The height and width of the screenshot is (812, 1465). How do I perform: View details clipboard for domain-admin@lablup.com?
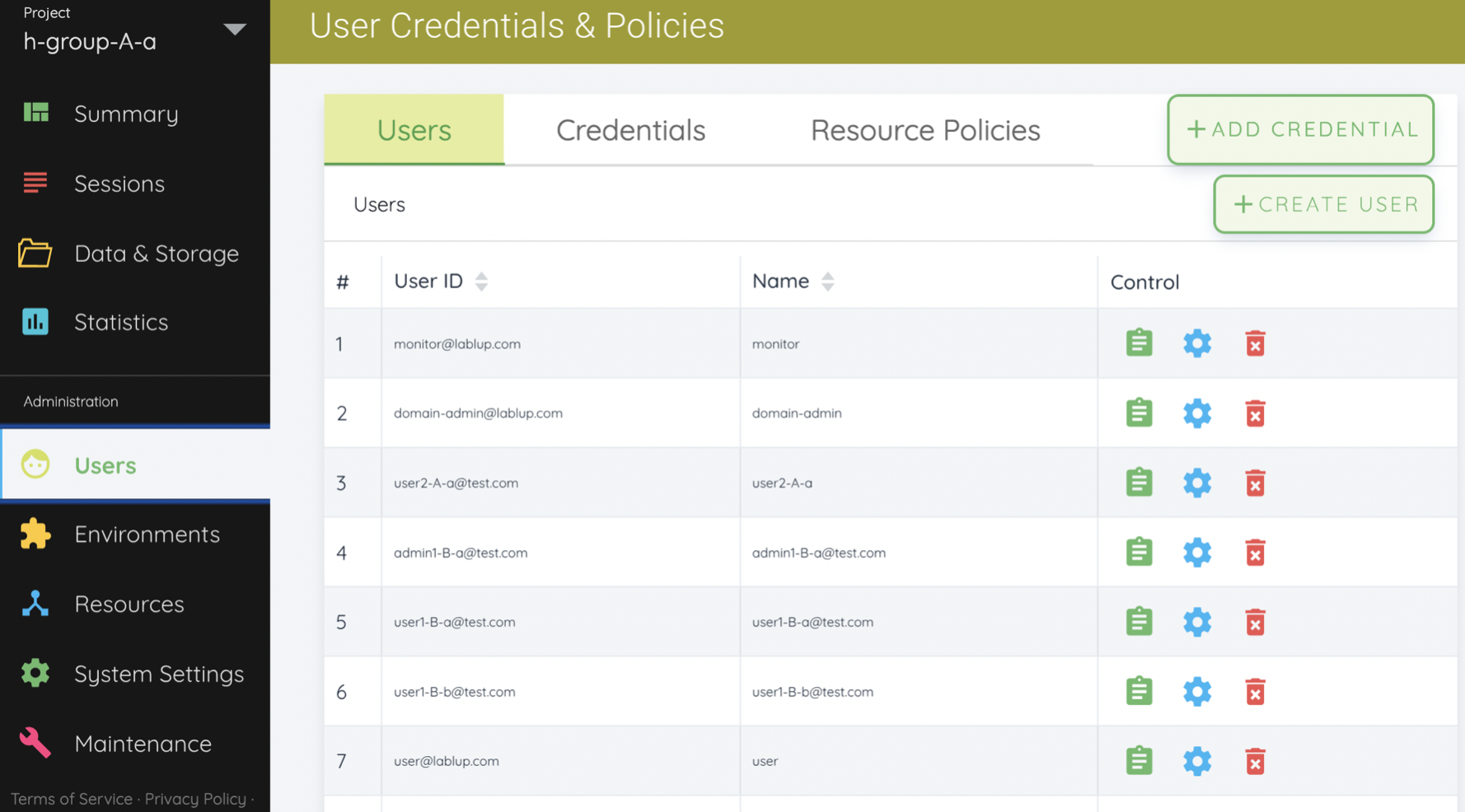click(1139, 413)
